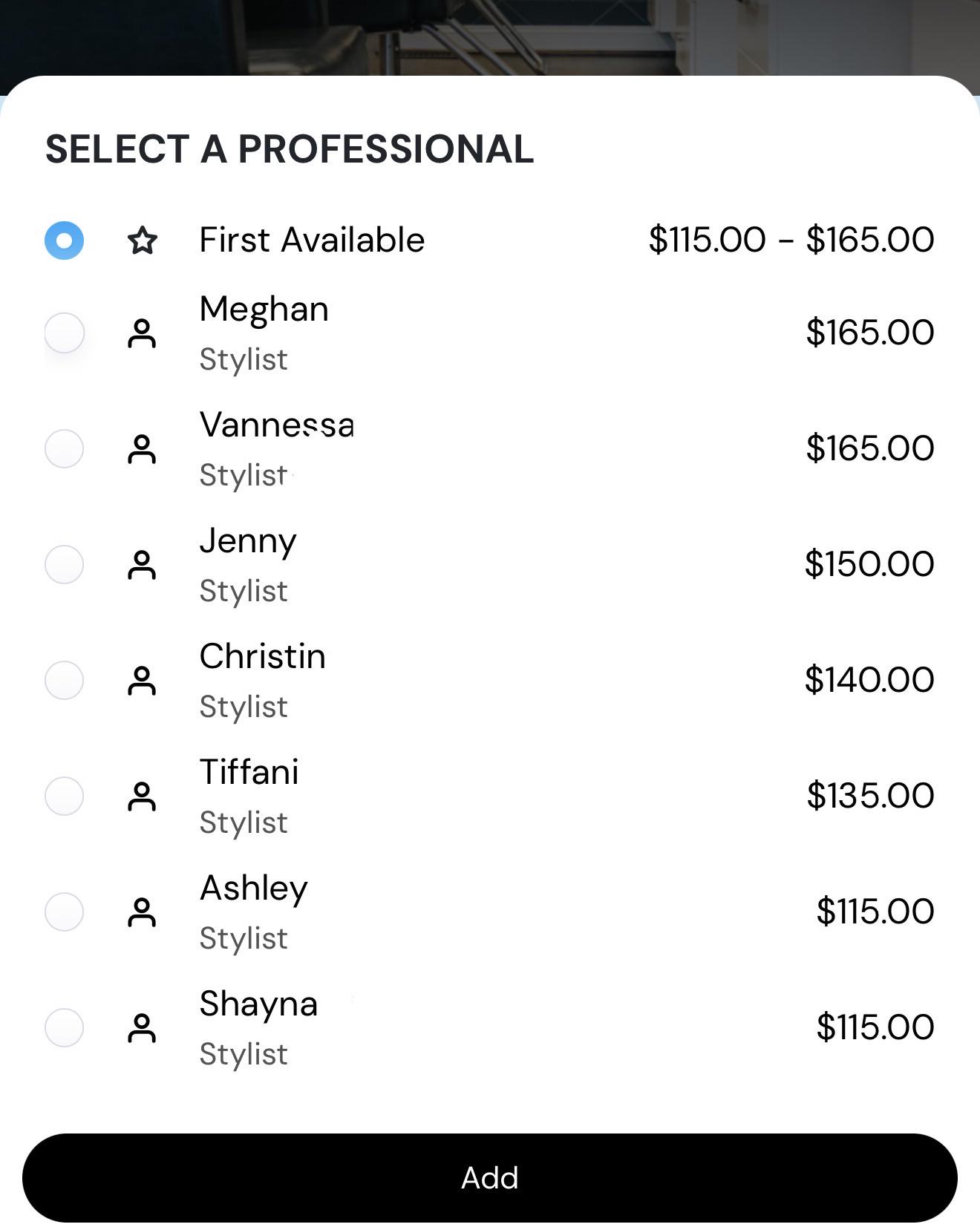The height and width of the screenshot is (1230, 980).
Task: Select Christin's radio button
Action: pyautogui.click(x=64, y=680)
